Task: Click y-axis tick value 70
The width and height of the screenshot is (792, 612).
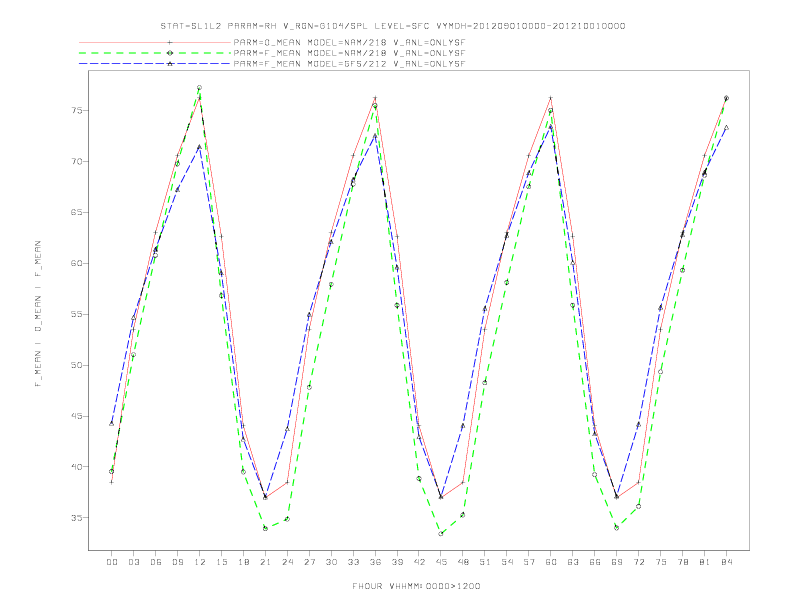Action: pyautogui.click(x=77, y=162)
